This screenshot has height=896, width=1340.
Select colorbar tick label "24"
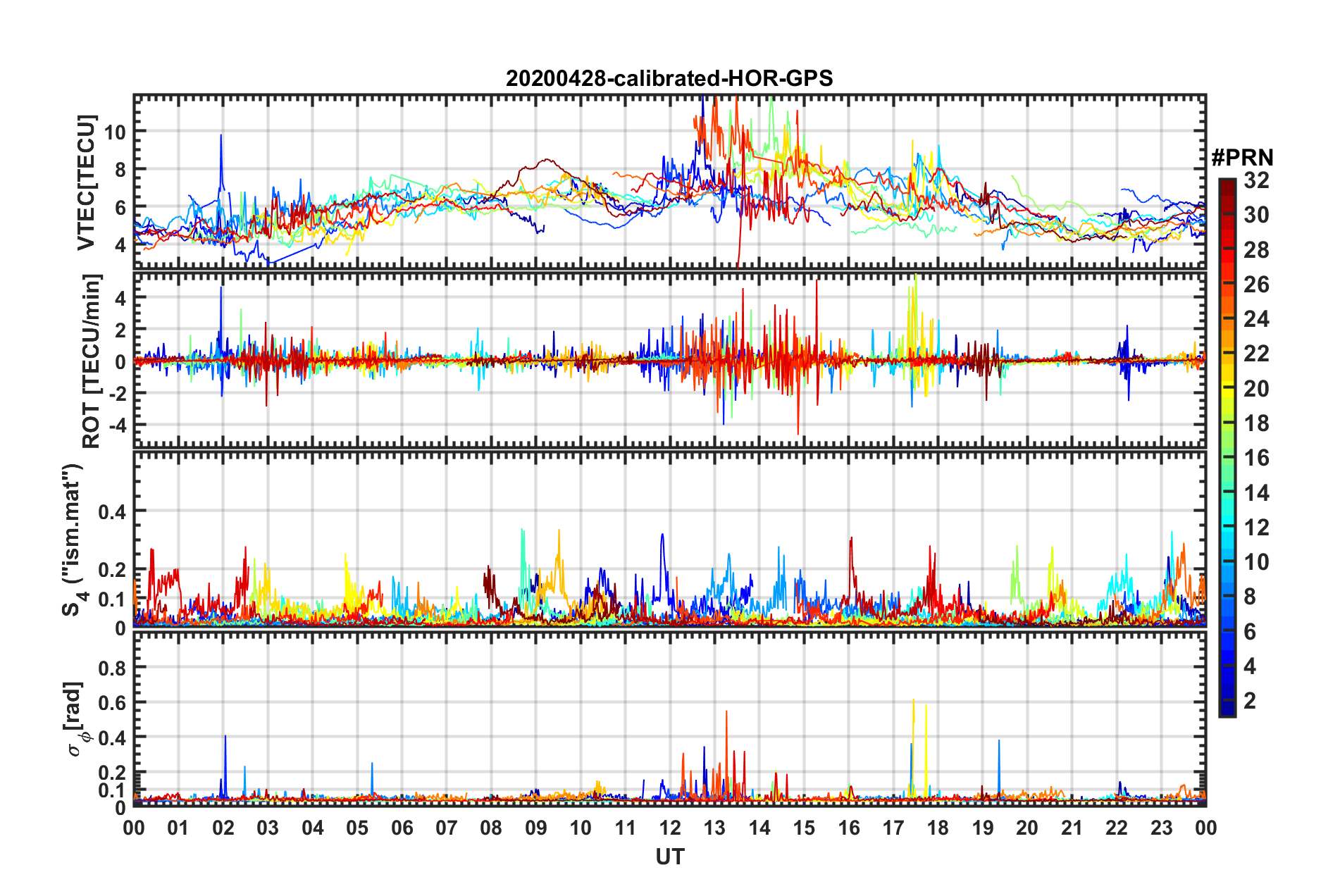[1256, 319]
